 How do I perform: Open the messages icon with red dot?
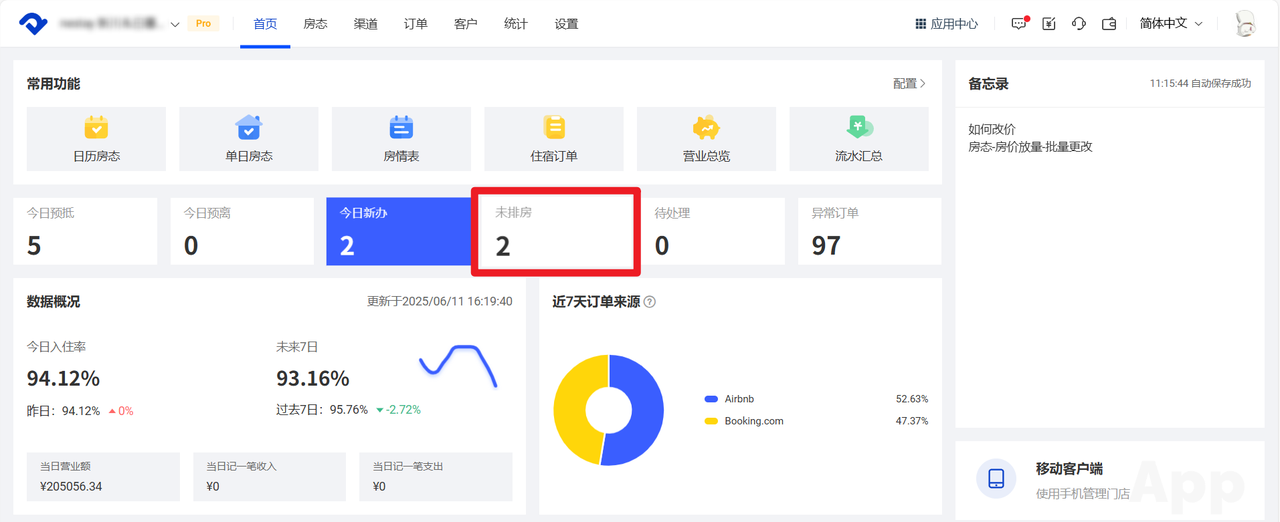[1019, 24]
